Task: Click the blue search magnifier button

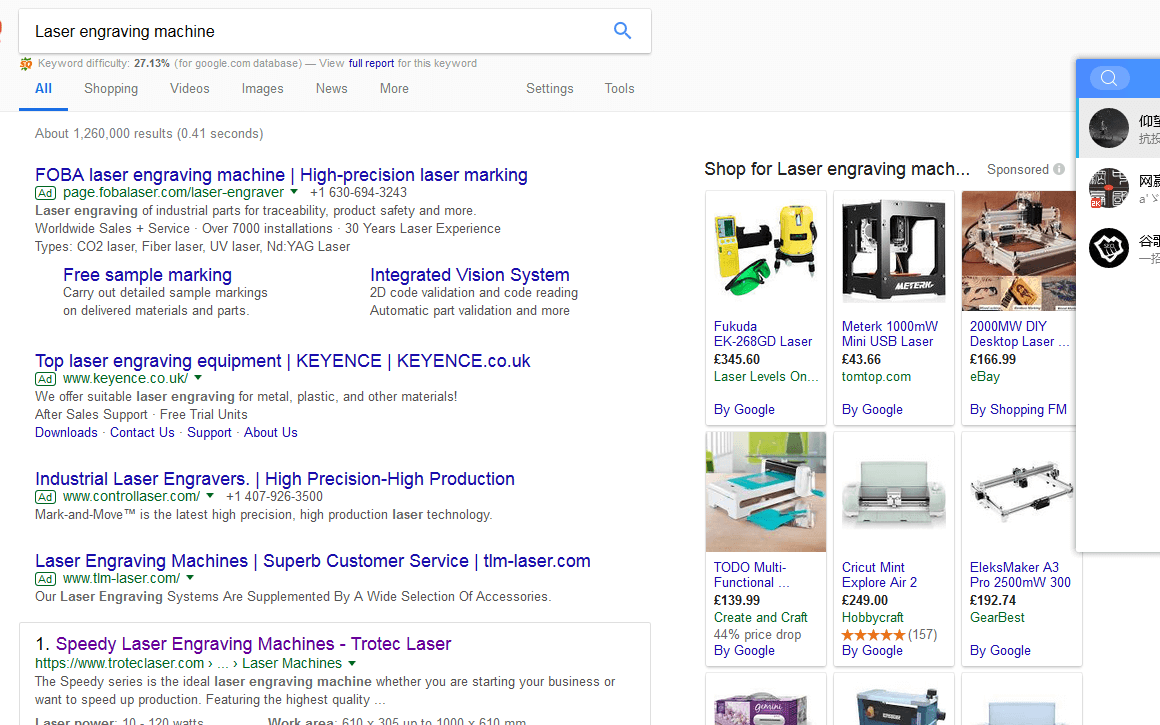Action: [622, 30]
